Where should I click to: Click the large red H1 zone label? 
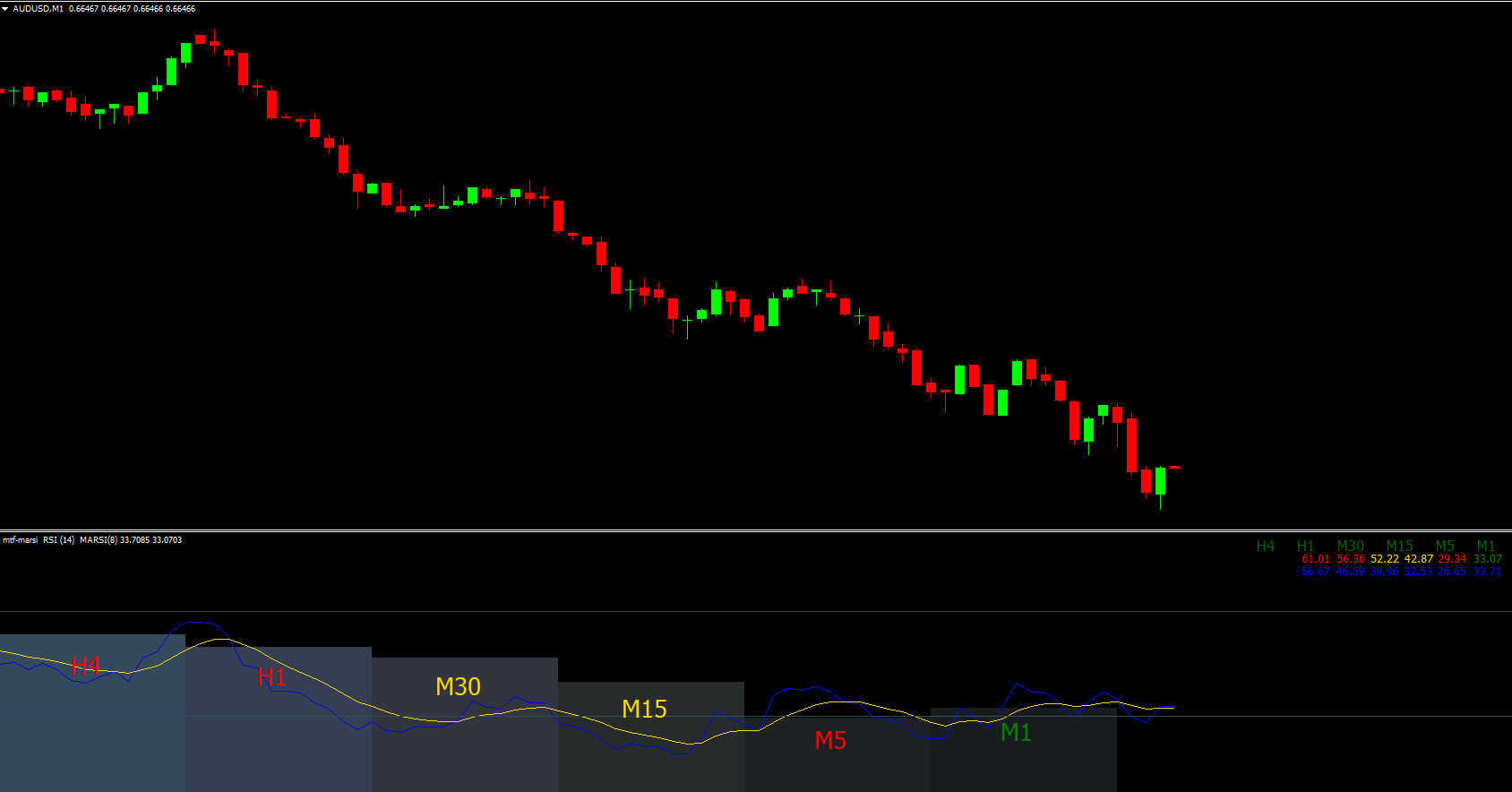(271, 677)
